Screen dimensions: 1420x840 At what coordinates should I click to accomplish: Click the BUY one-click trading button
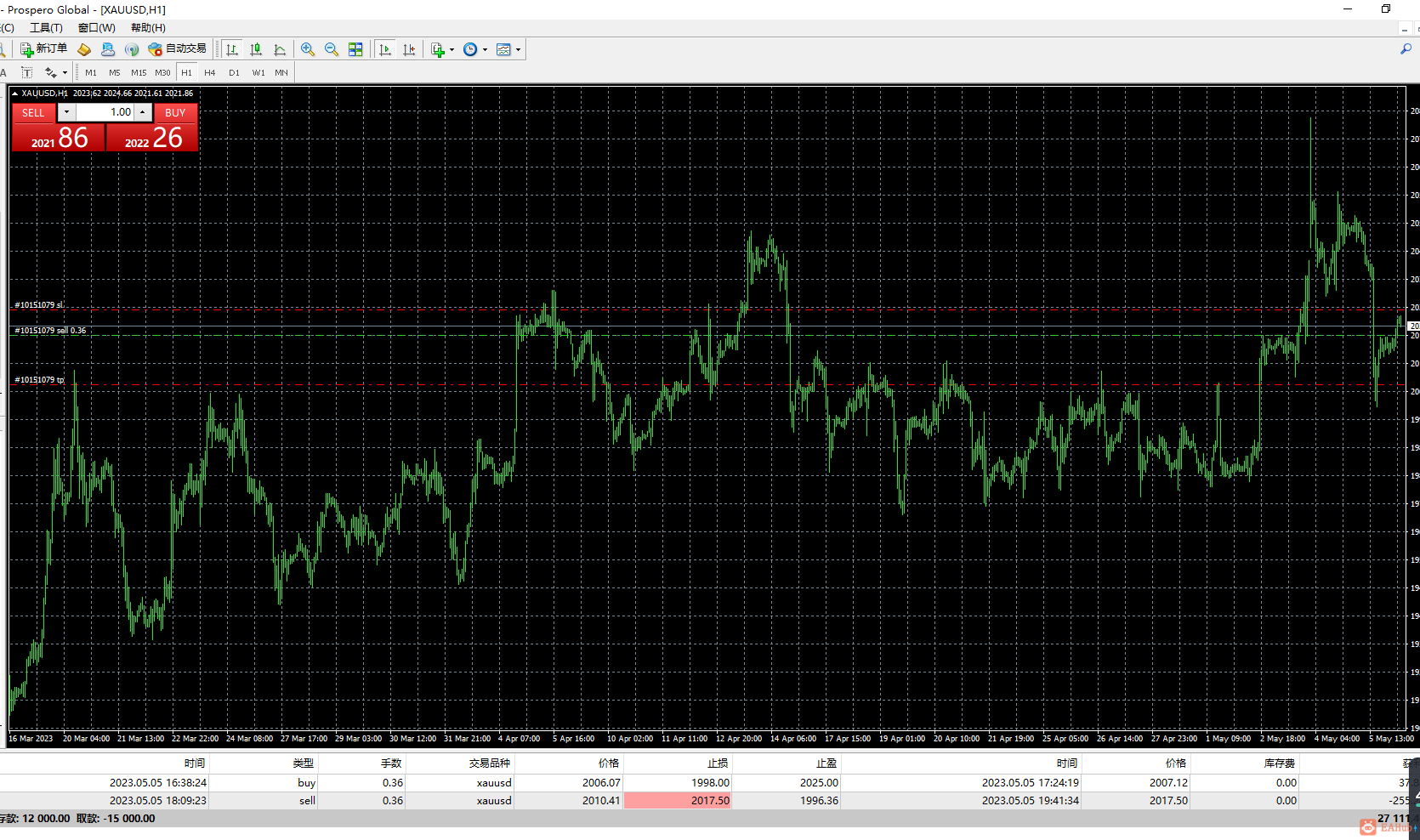176,112
